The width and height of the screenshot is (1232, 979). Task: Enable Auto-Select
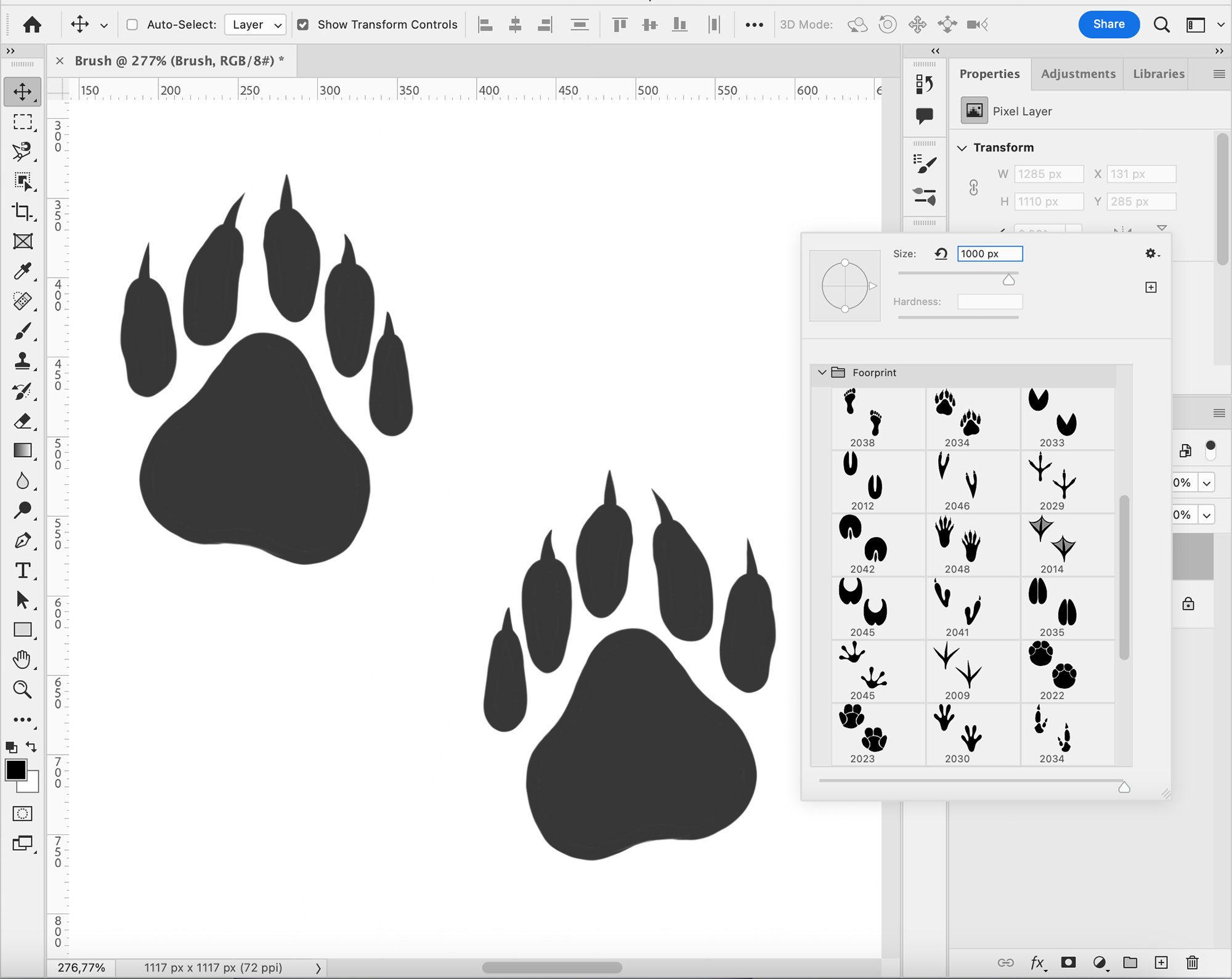tap(132, 25)
